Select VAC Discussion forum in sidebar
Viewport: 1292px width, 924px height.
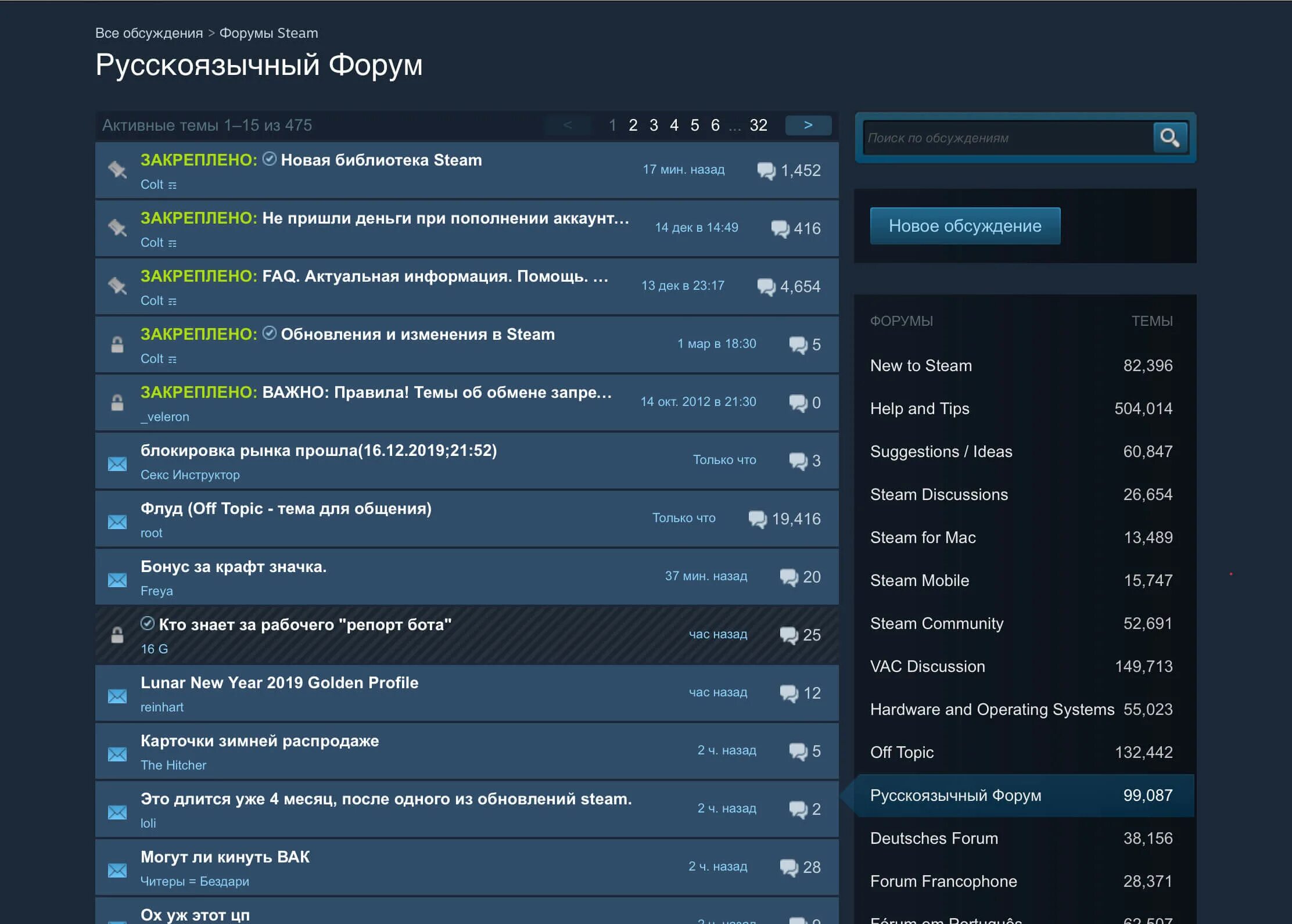(x=927, y=666)
